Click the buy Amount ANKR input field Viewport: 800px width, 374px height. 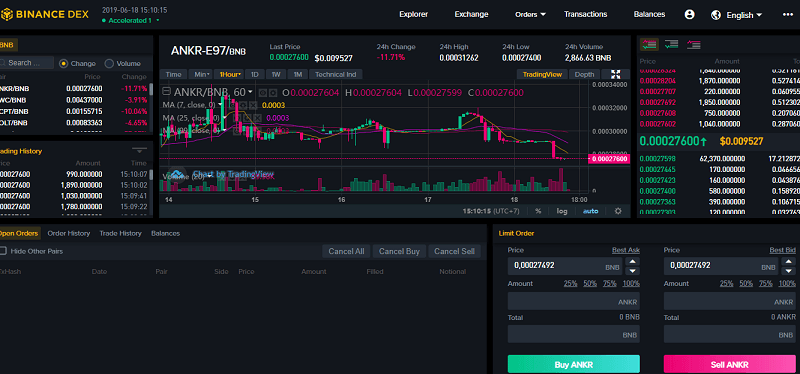point(573,301)
